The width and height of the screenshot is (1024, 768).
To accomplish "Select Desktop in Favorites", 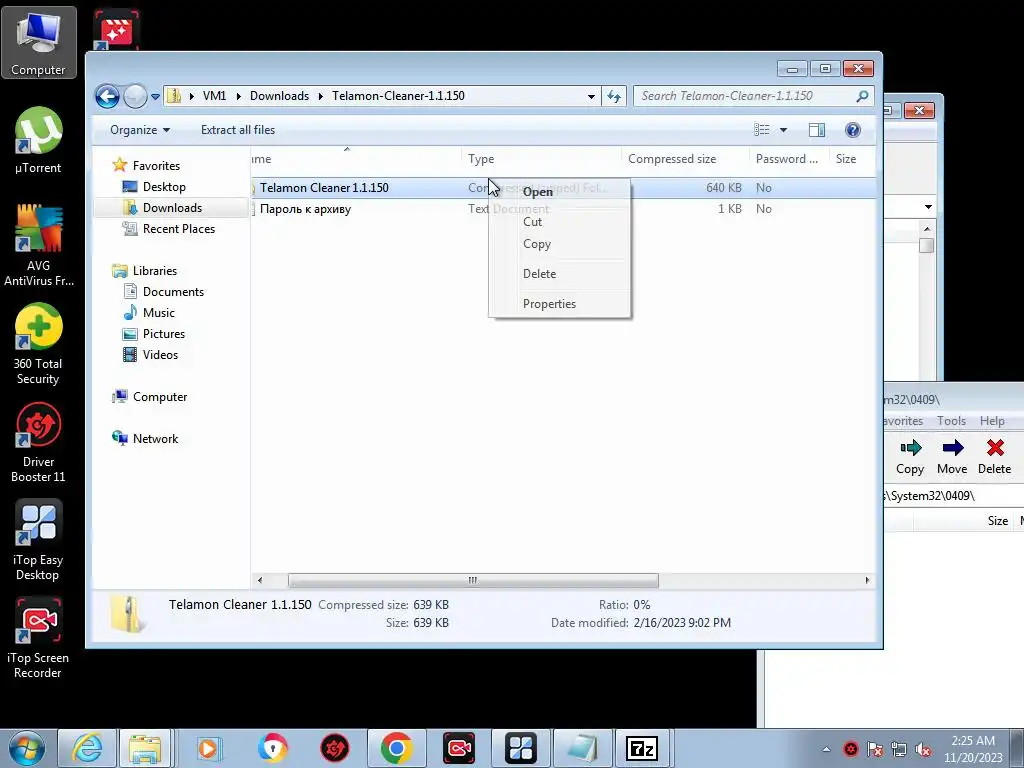I will (x=164, y=187).
